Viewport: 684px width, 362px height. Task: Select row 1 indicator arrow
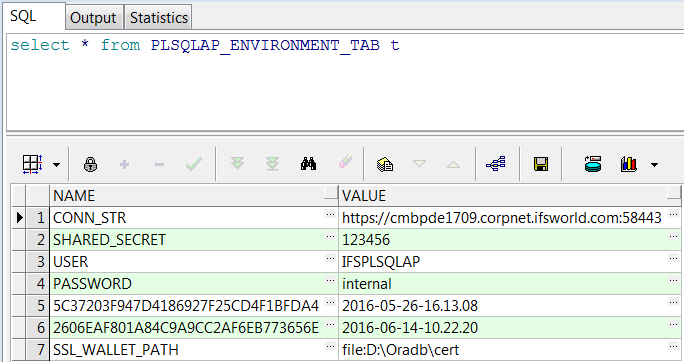(19, 217)
